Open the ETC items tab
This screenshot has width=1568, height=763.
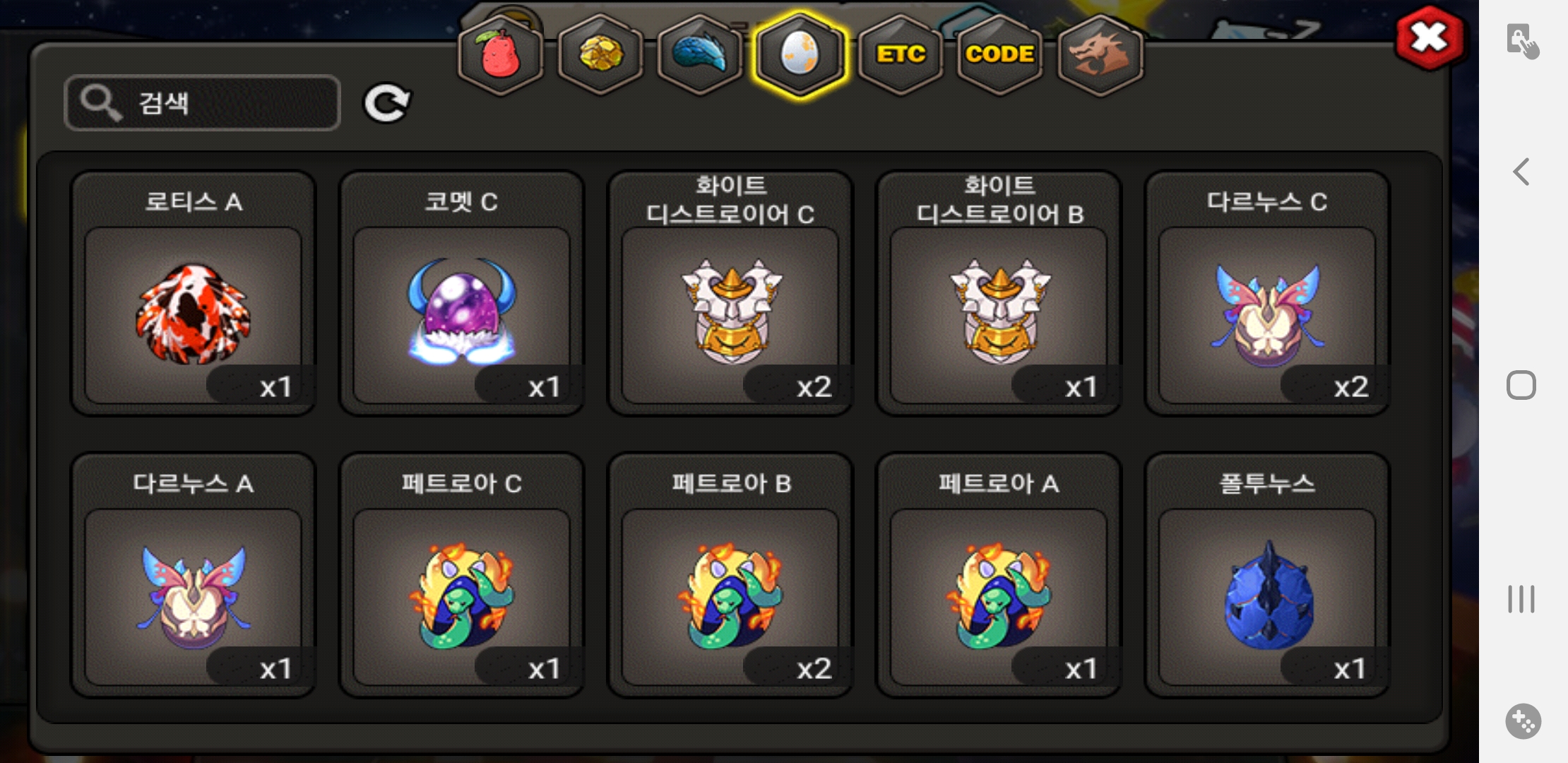901,56
